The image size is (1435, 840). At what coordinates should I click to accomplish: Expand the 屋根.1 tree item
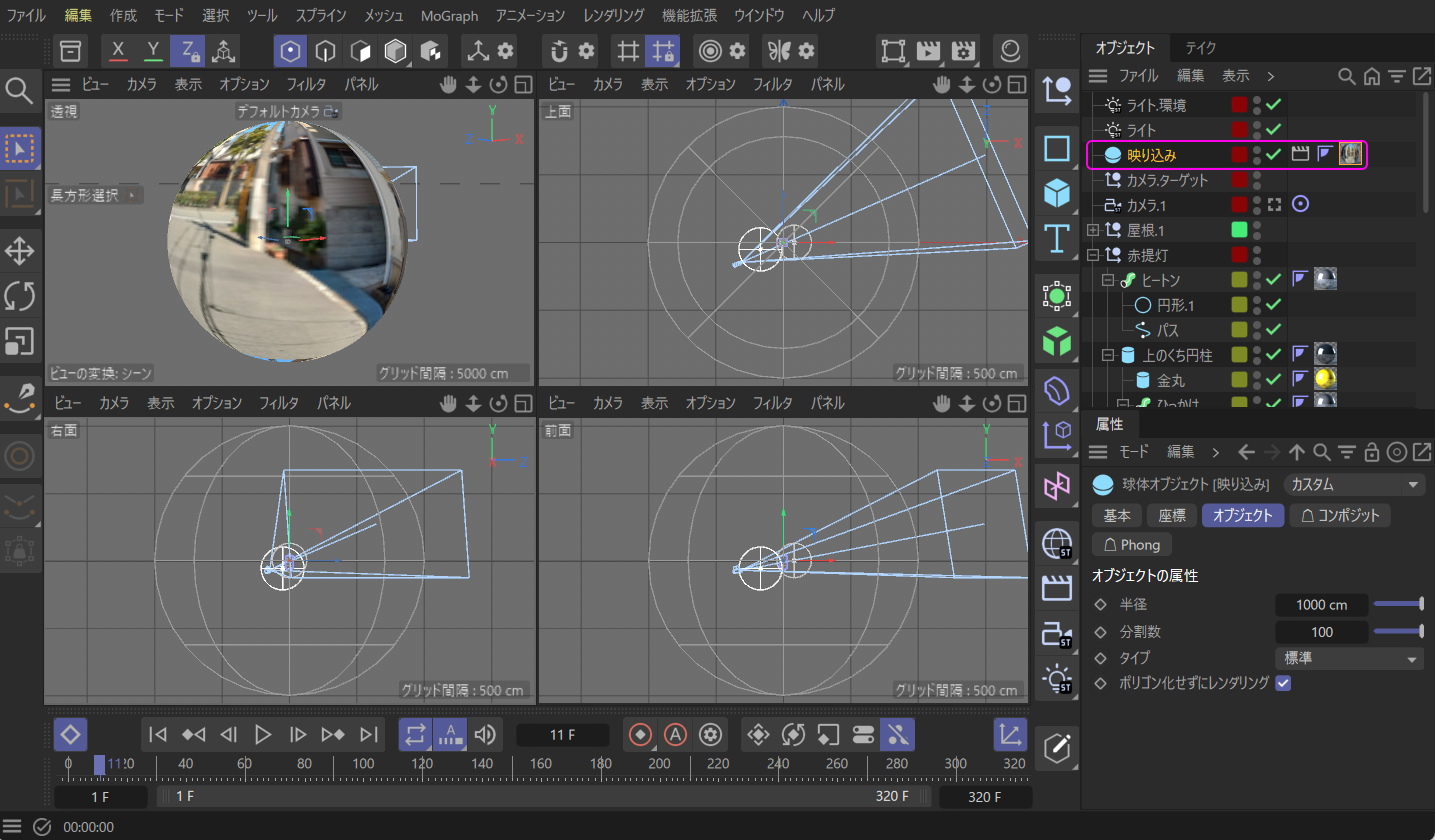click(1093, 230)
